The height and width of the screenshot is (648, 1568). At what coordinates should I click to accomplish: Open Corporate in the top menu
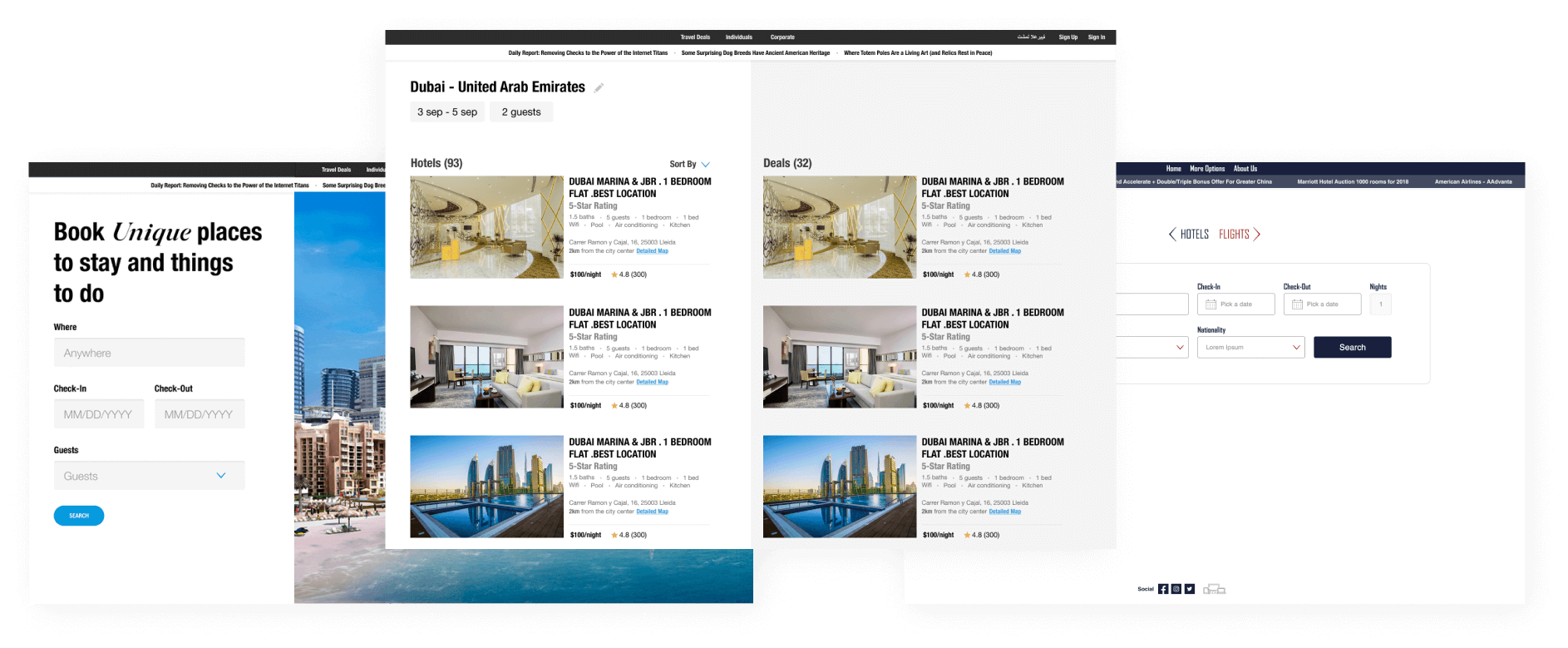coord(782,37)
